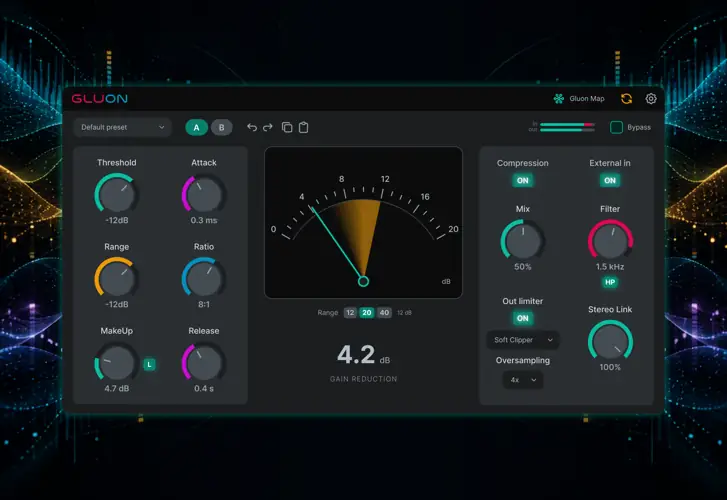This screenshot has height=500, width=727.
Task: Click the Threshold value -12dB
Action: pyautogui.click(x=116, y=220)
